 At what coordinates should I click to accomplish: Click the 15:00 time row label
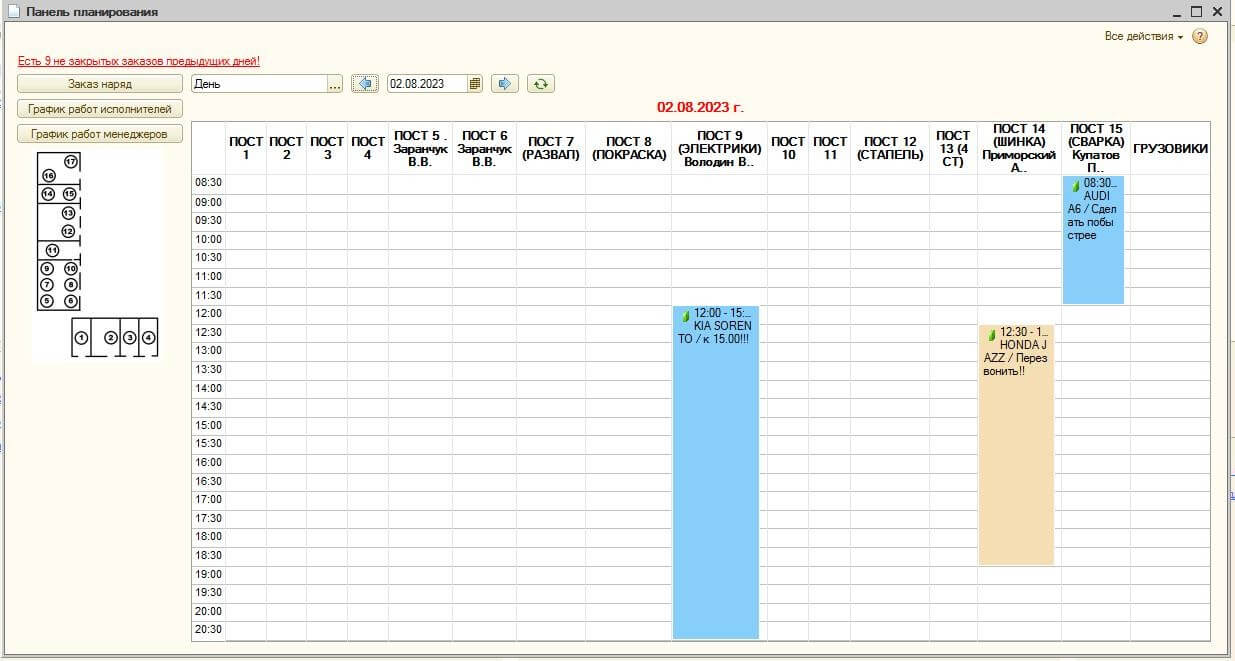(208, 425)
